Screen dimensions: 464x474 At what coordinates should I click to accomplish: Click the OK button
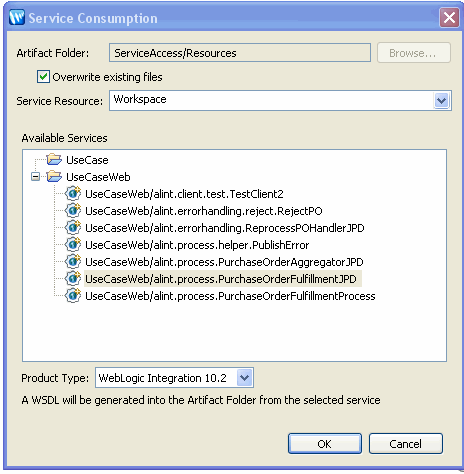pyautogui.click(x=325, y=444)
